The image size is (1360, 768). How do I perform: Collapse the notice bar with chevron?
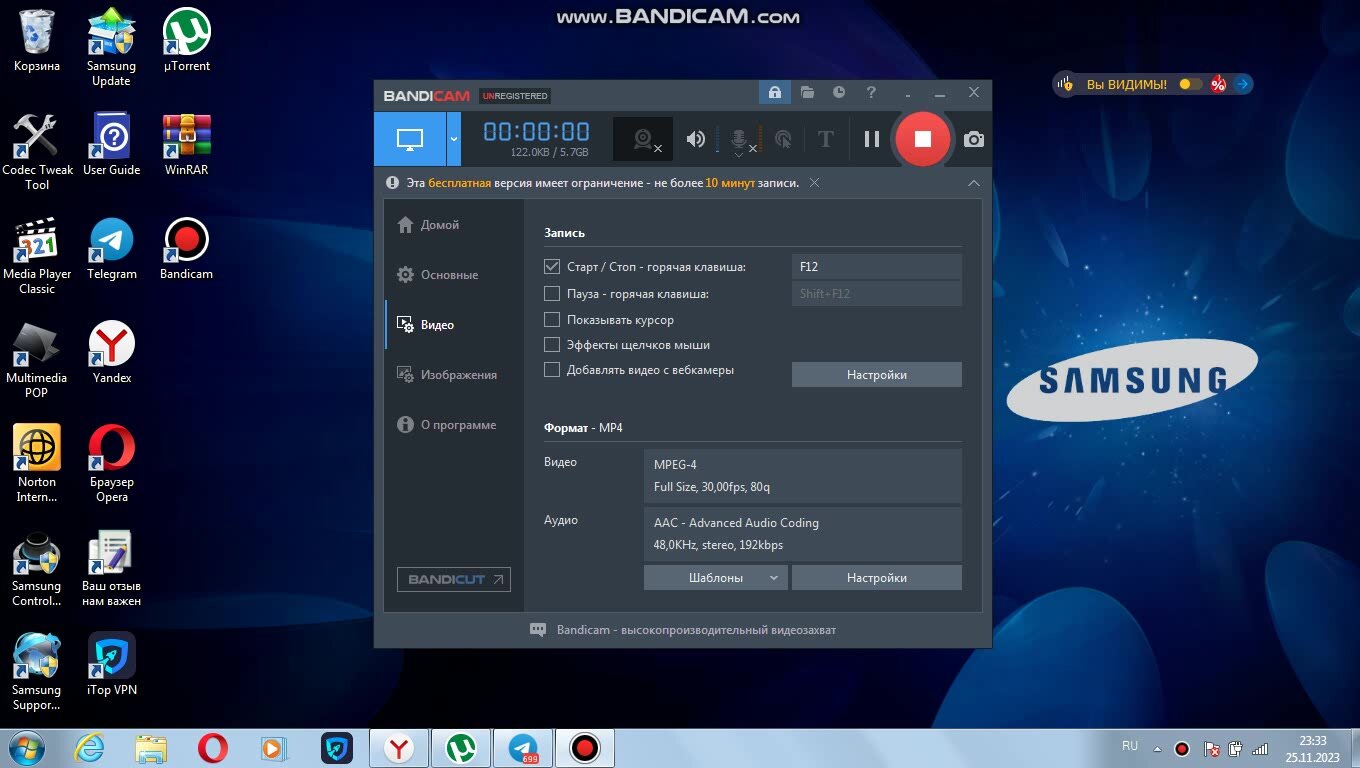click(973, 183)
